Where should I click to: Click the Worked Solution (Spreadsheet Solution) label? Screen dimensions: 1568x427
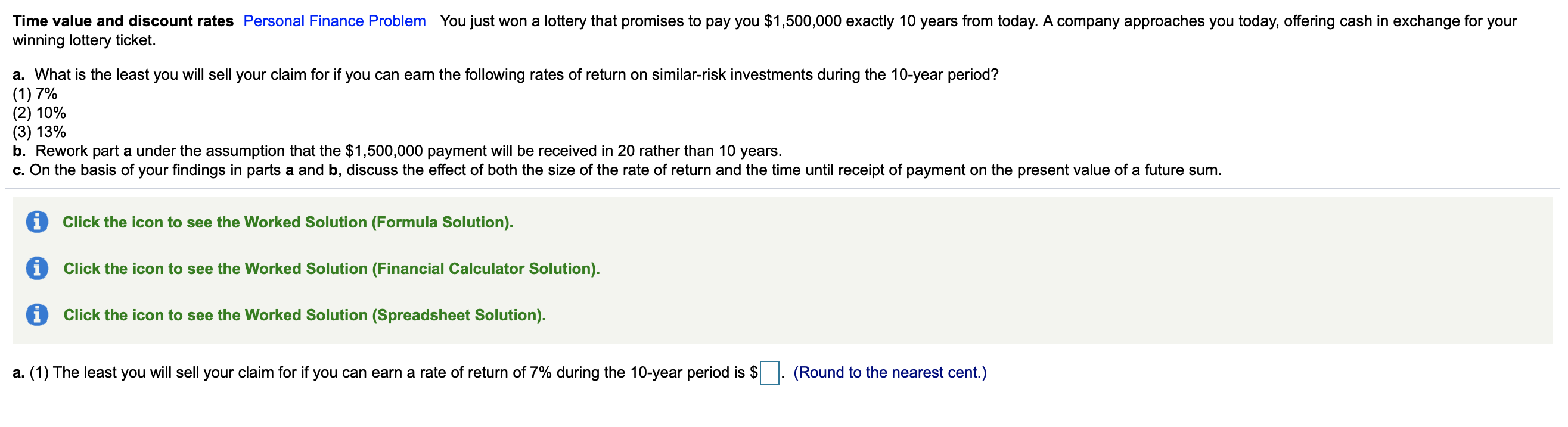point(305,316)
